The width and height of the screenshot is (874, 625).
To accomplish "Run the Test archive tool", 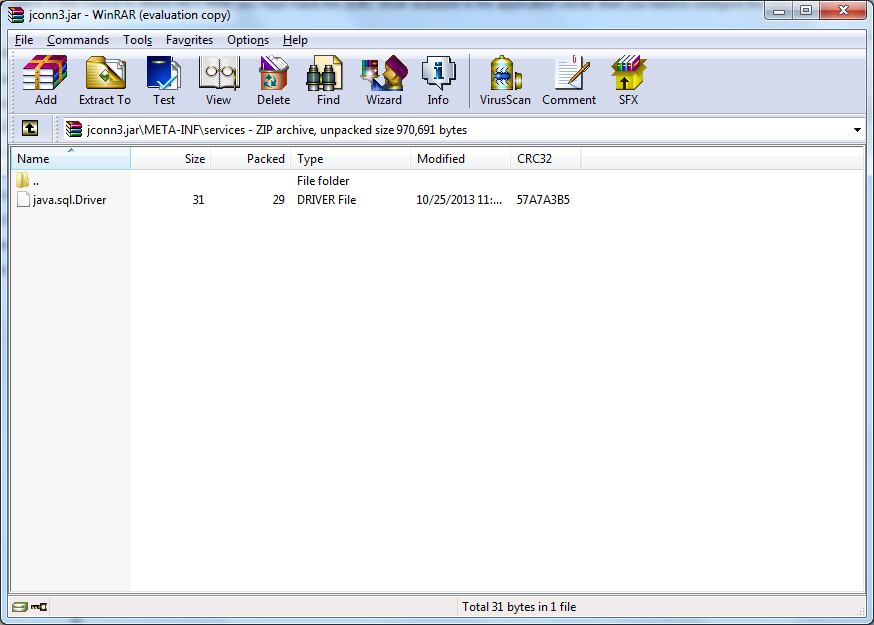I will click(x=164, y=80).
